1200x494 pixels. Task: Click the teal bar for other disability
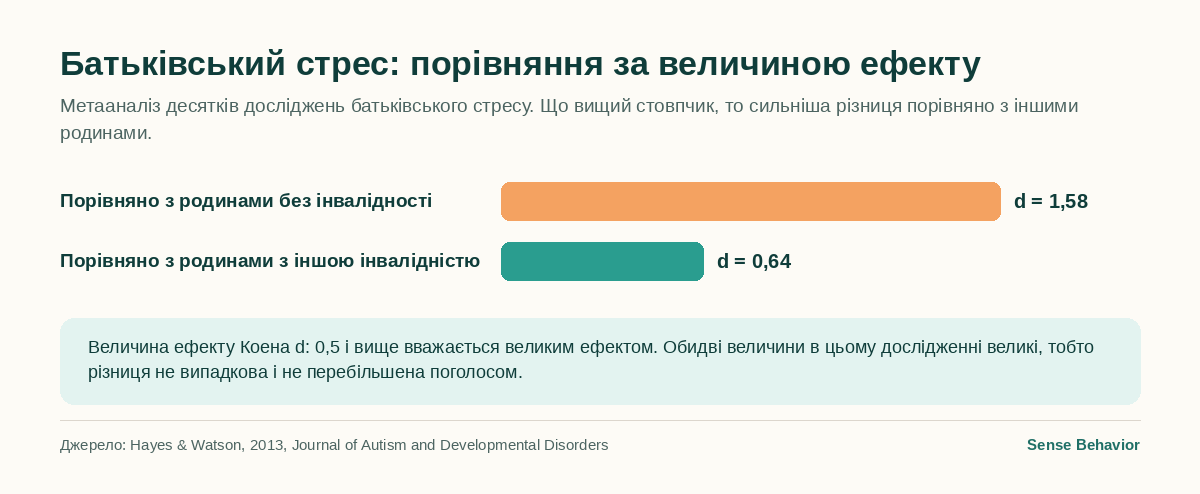(602, 261)
